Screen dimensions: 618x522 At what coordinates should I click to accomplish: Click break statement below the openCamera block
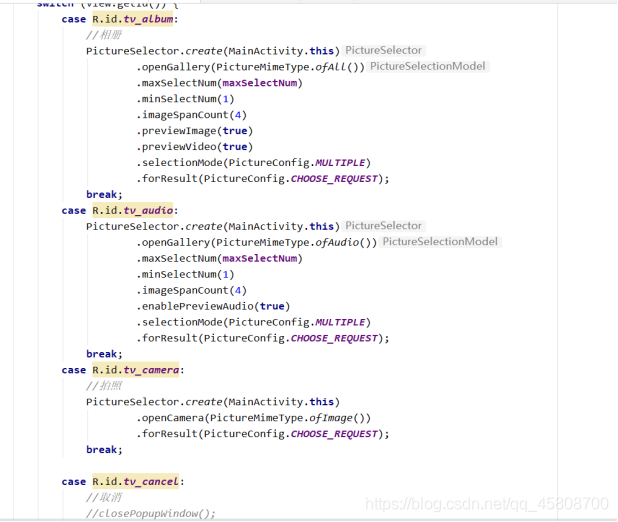pos(104,450)
